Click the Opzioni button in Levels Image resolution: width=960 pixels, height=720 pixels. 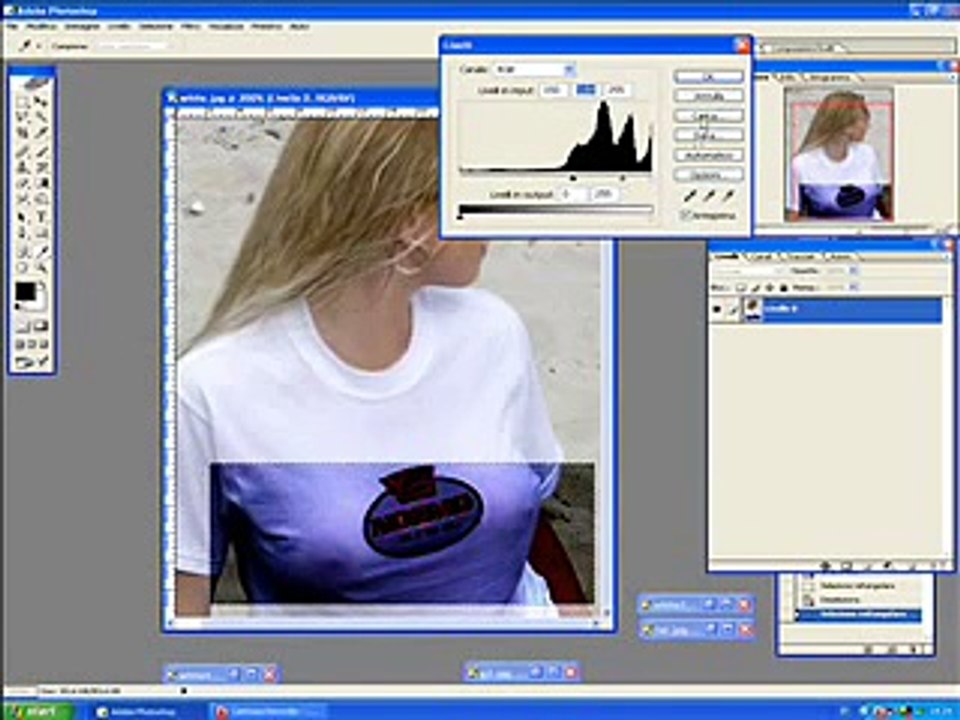pyautogui.click(x=708, y=175)
